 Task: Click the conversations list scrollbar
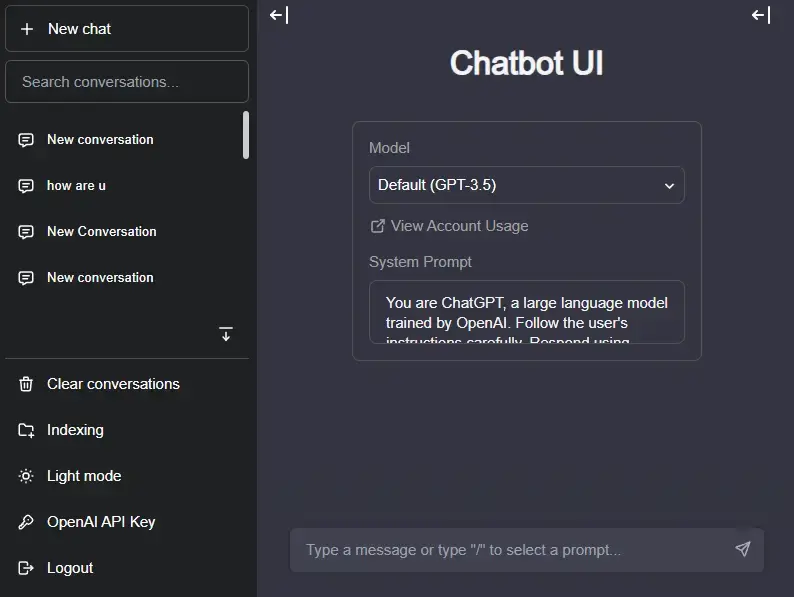[x=246, y=135]
